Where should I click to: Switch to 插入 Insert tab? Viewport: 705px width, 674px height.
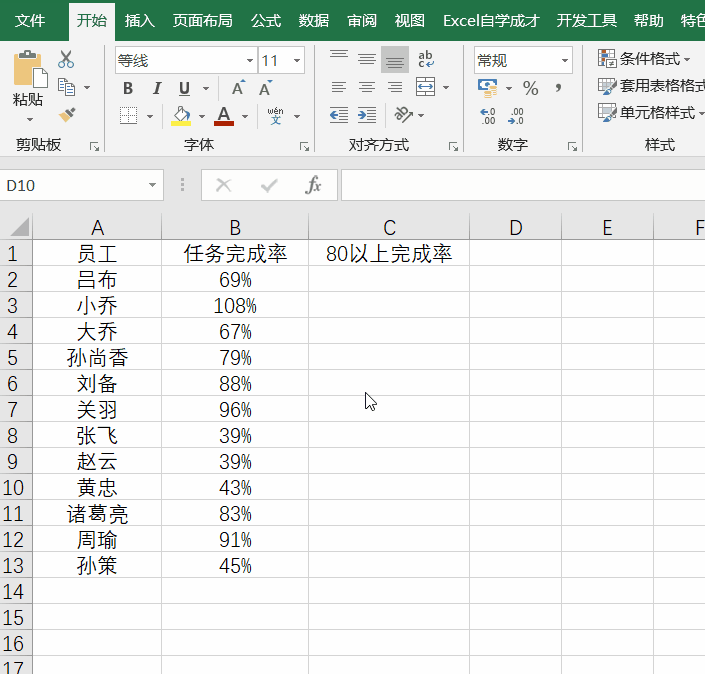(139, 21)
